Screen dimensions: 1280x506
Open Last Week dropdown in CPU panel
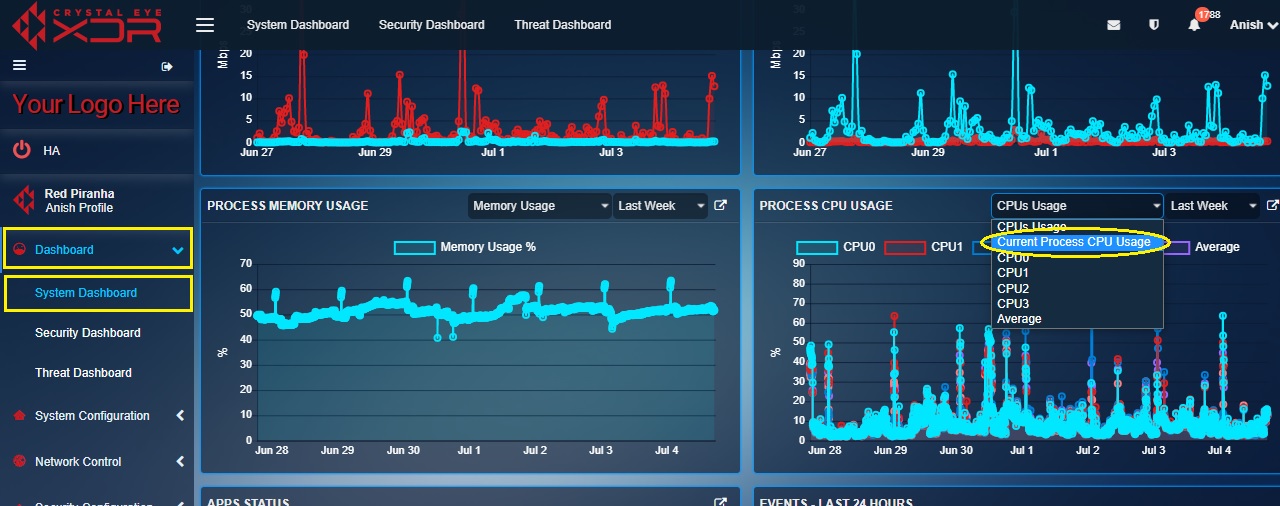(x=1213, y=206)
